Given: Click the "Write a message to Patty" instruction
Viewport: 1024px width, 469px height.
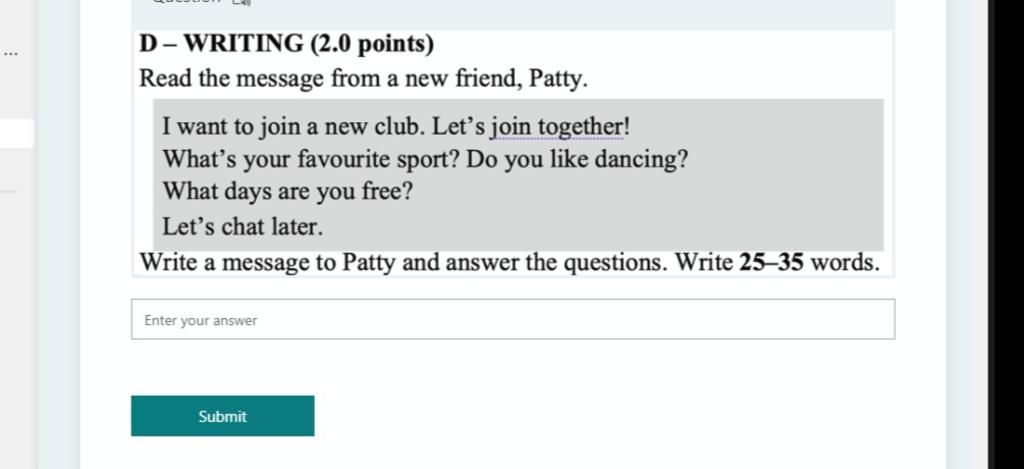Looking at the screenshot, I should point(268,263).
